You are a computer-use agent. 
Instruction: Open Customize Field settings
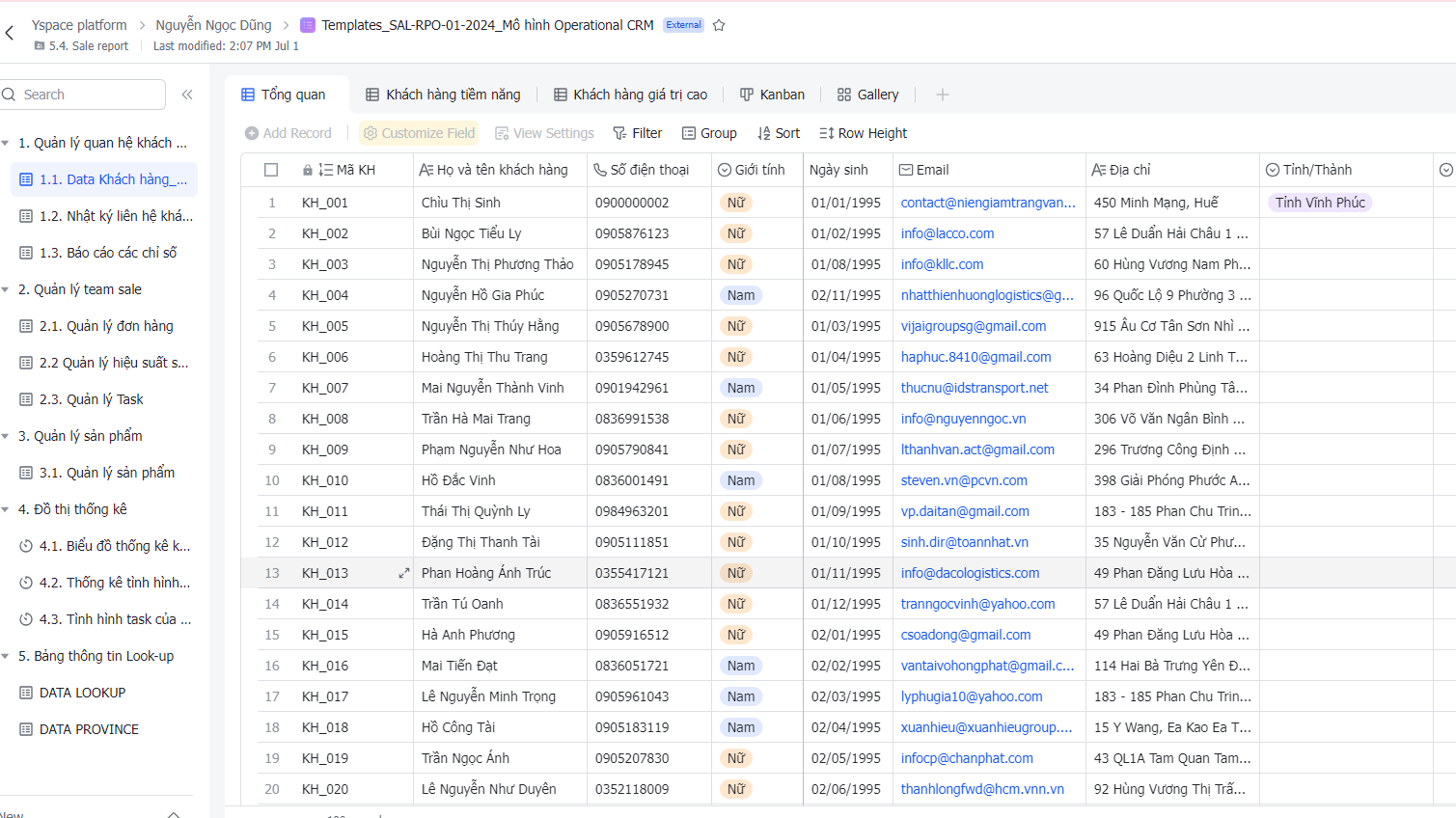419,133
